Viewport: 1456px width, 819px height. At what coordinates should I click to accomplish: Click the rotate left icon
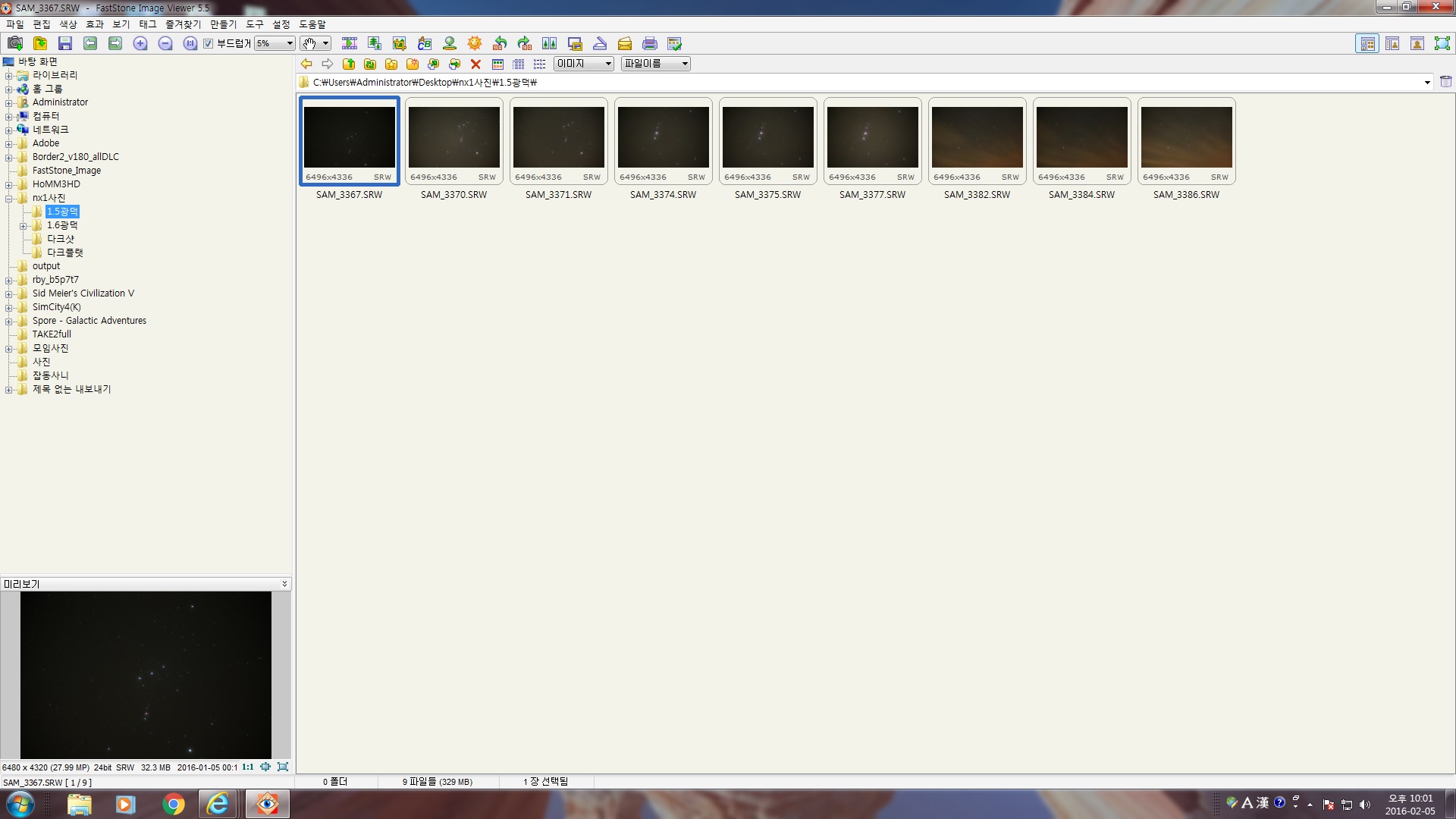tap(500, 43)
